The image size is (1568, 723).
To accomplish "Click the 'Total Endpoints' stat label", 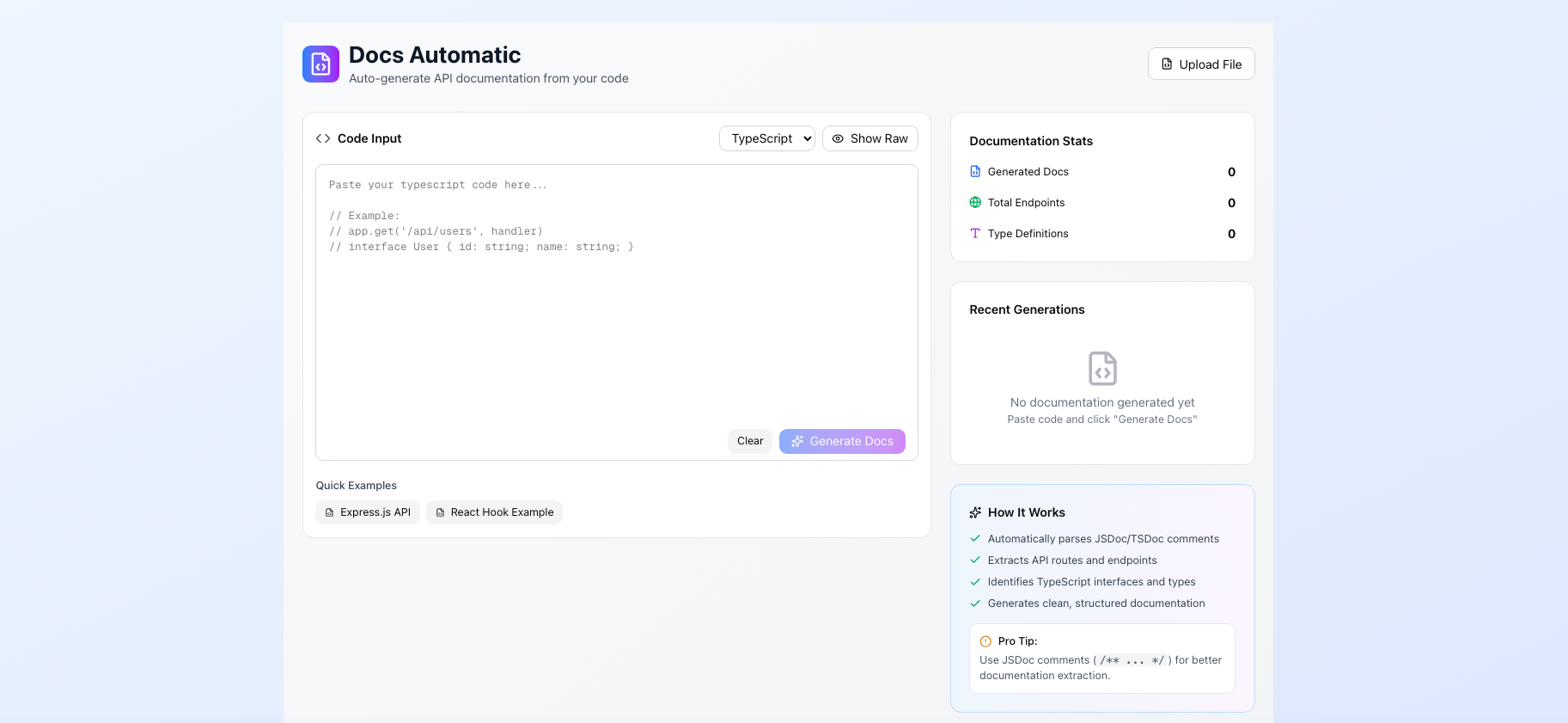I will 1026,203.
